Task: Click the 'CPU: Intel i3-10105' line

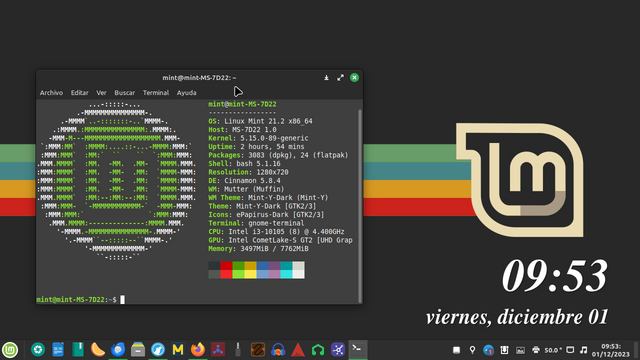Action: 276,232
